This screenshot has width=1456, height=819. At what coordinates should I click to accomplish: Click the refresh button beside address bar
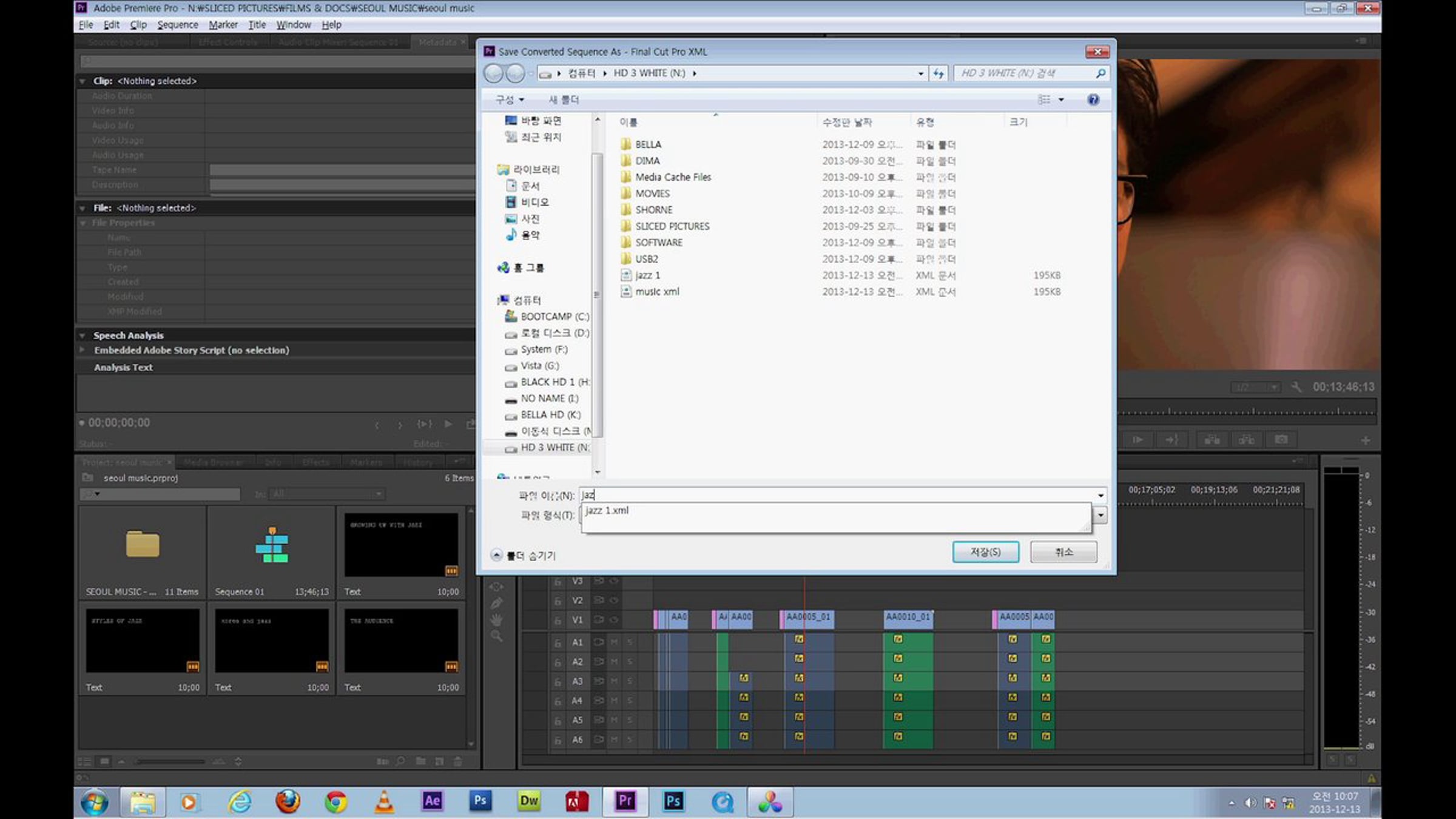click(939, 73)
